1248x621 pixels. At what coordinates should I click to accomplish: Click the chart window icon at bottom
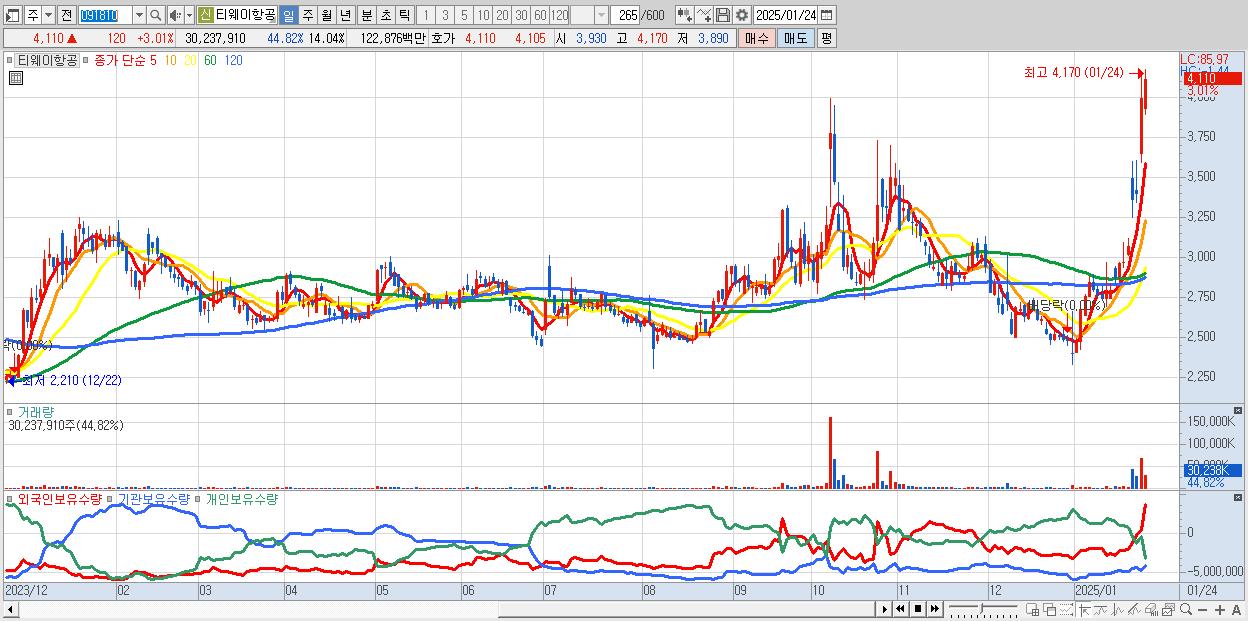coord(1169,609)
